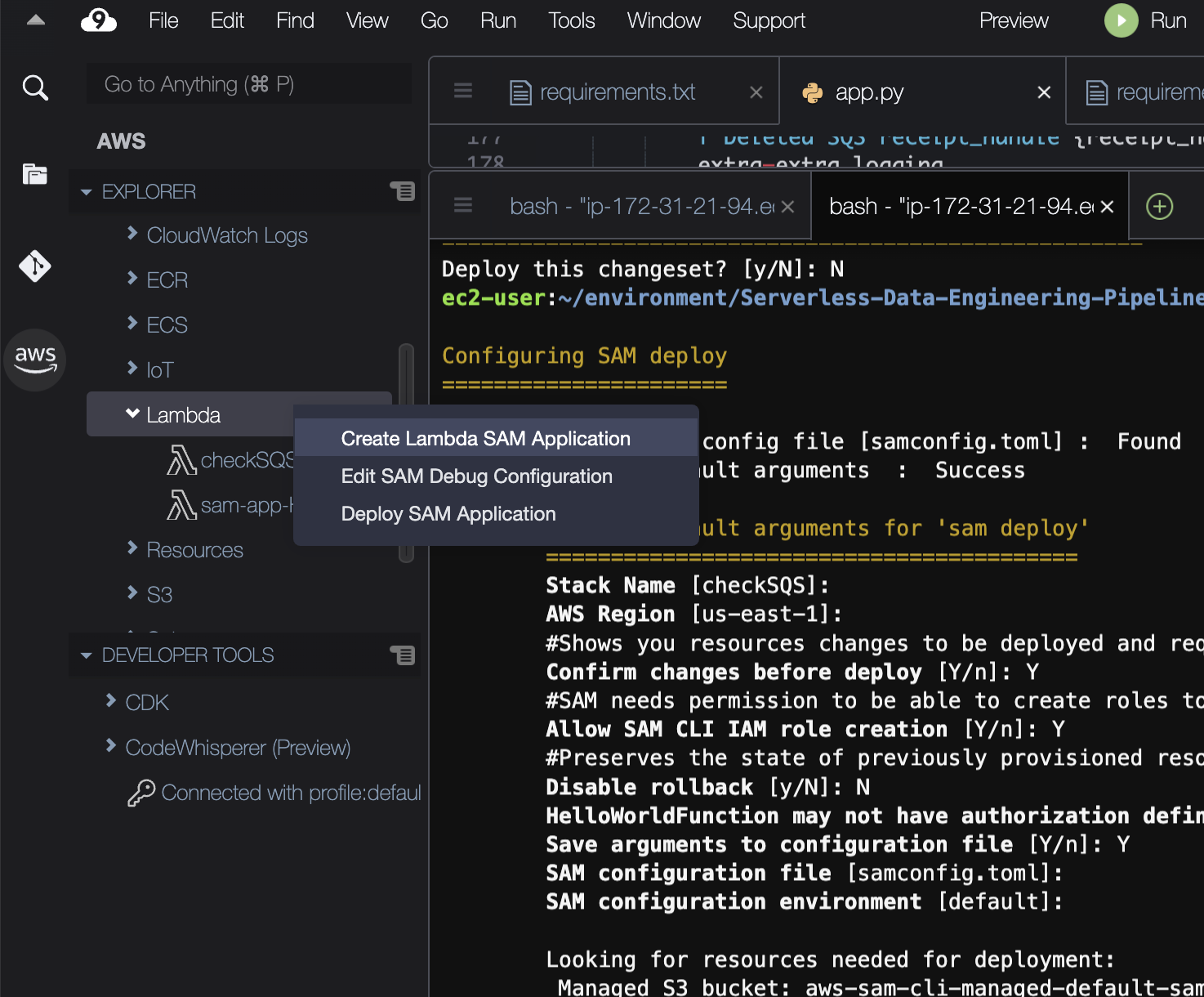Open the AWS sidebar icon
Screen dimensions: 1204x997
(35, 360)
